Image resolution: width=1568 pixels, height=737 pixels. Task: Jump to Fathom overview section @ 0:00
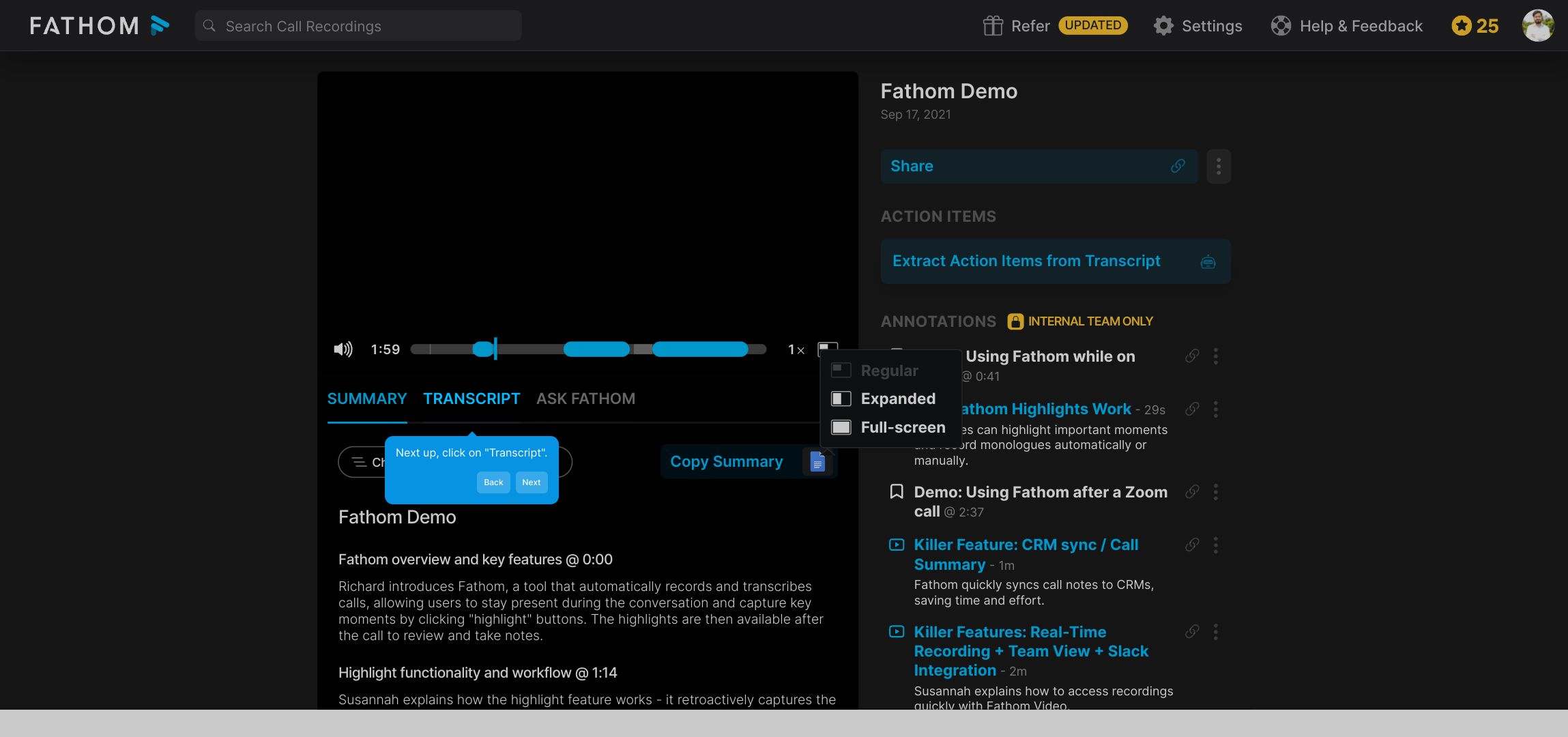point(476,560)
